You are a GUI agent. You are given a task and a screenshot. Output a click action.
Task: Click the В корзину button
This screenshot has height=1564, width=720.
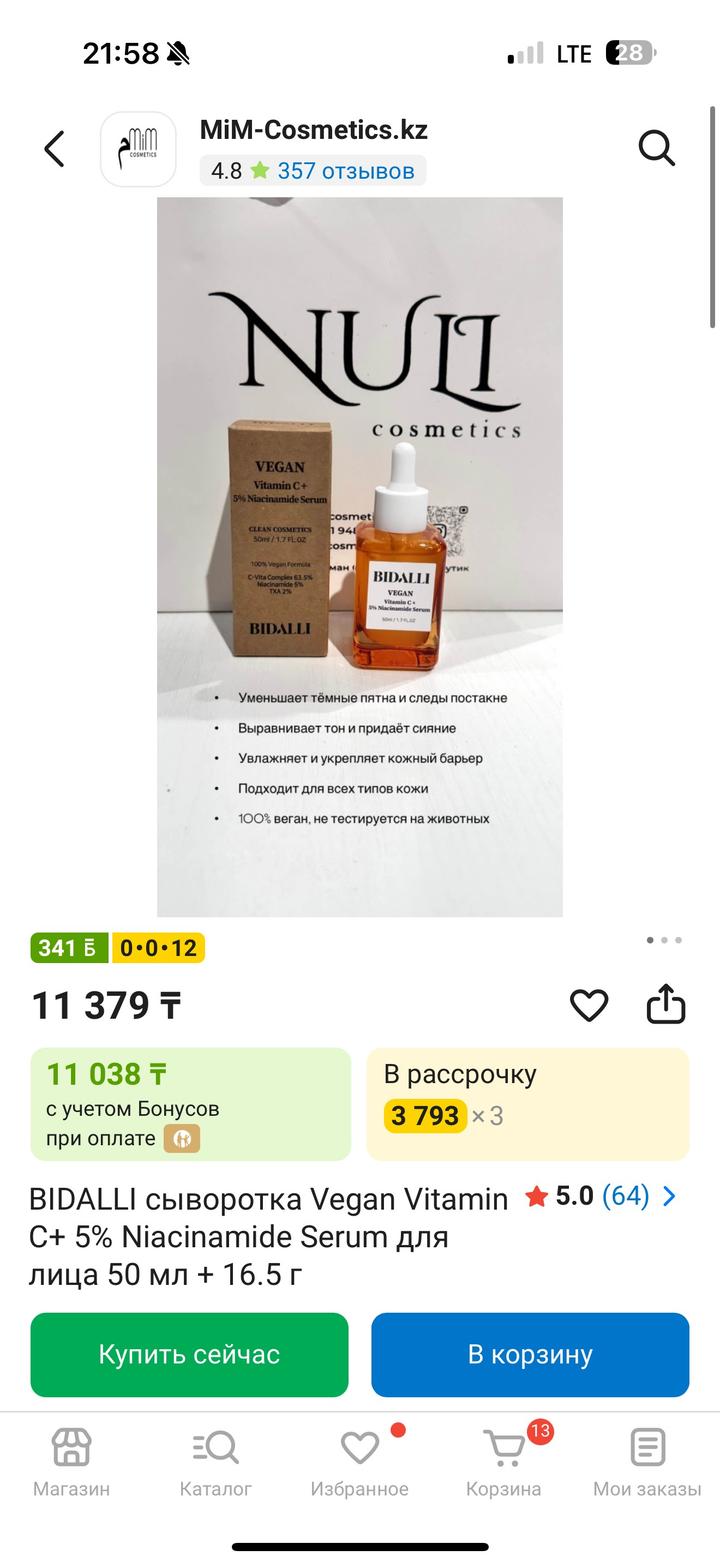530,1354
